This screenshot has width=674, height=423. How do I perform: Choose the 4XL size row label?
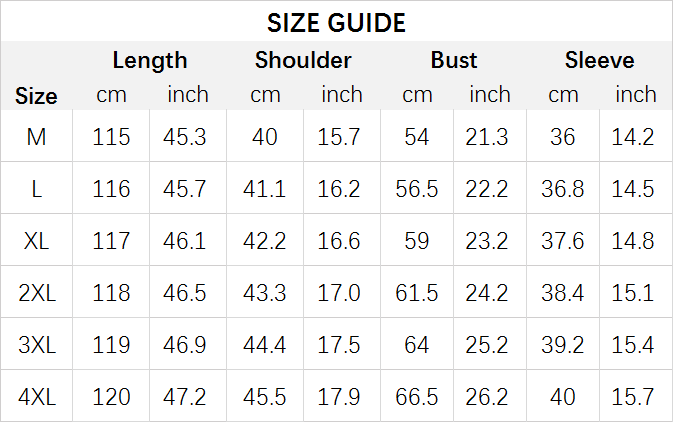pos(37,397)
